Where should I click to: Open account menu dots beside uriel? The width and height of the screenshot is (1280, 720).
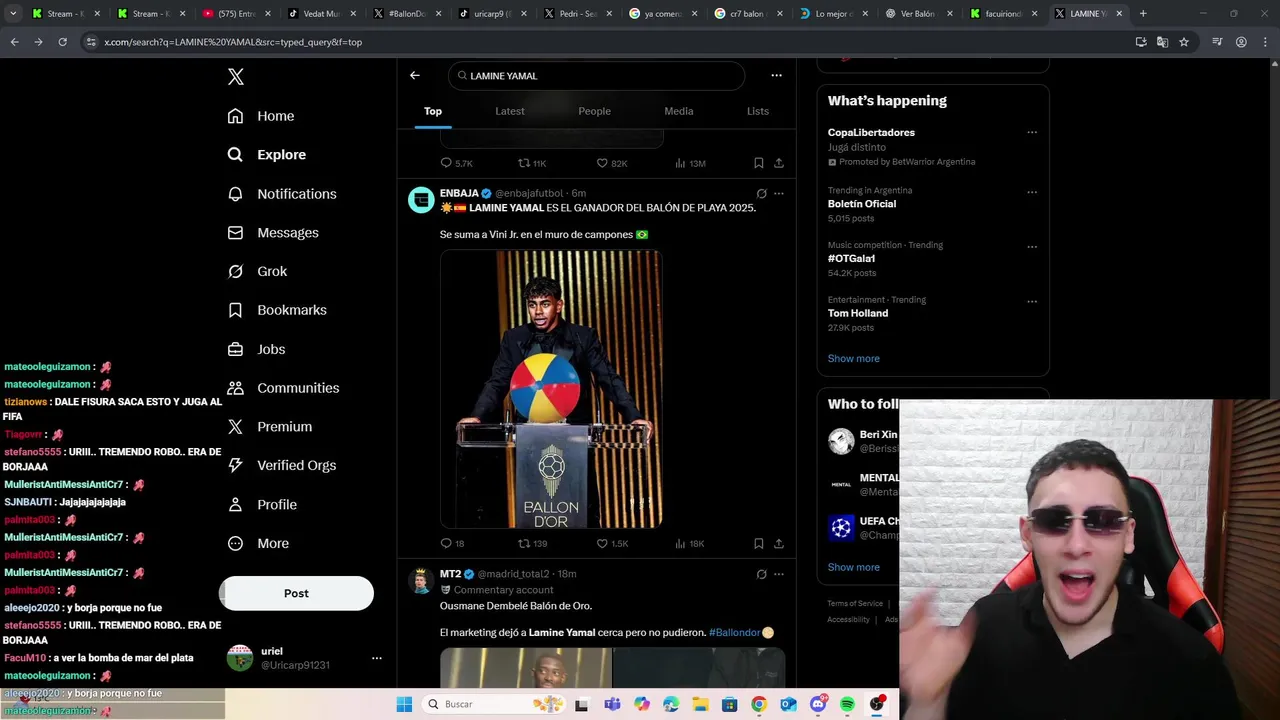tap(377, 658)
